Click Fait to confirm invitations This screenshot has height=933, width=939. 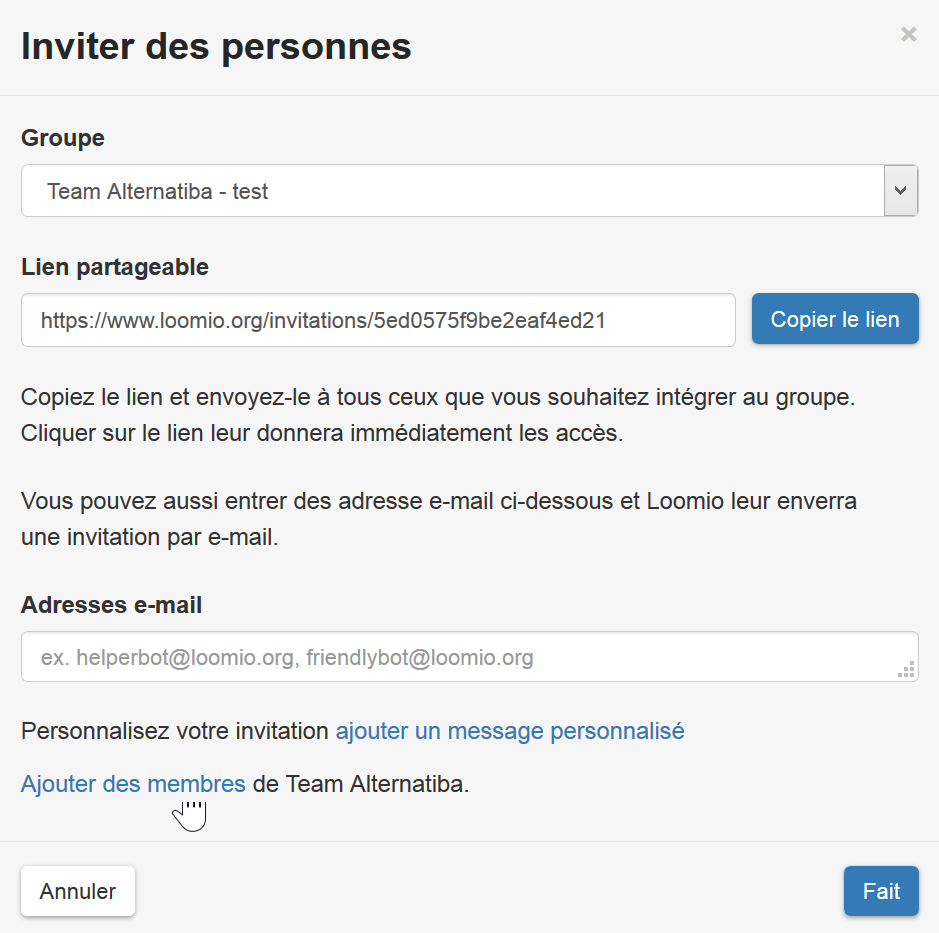pos(880,890)
